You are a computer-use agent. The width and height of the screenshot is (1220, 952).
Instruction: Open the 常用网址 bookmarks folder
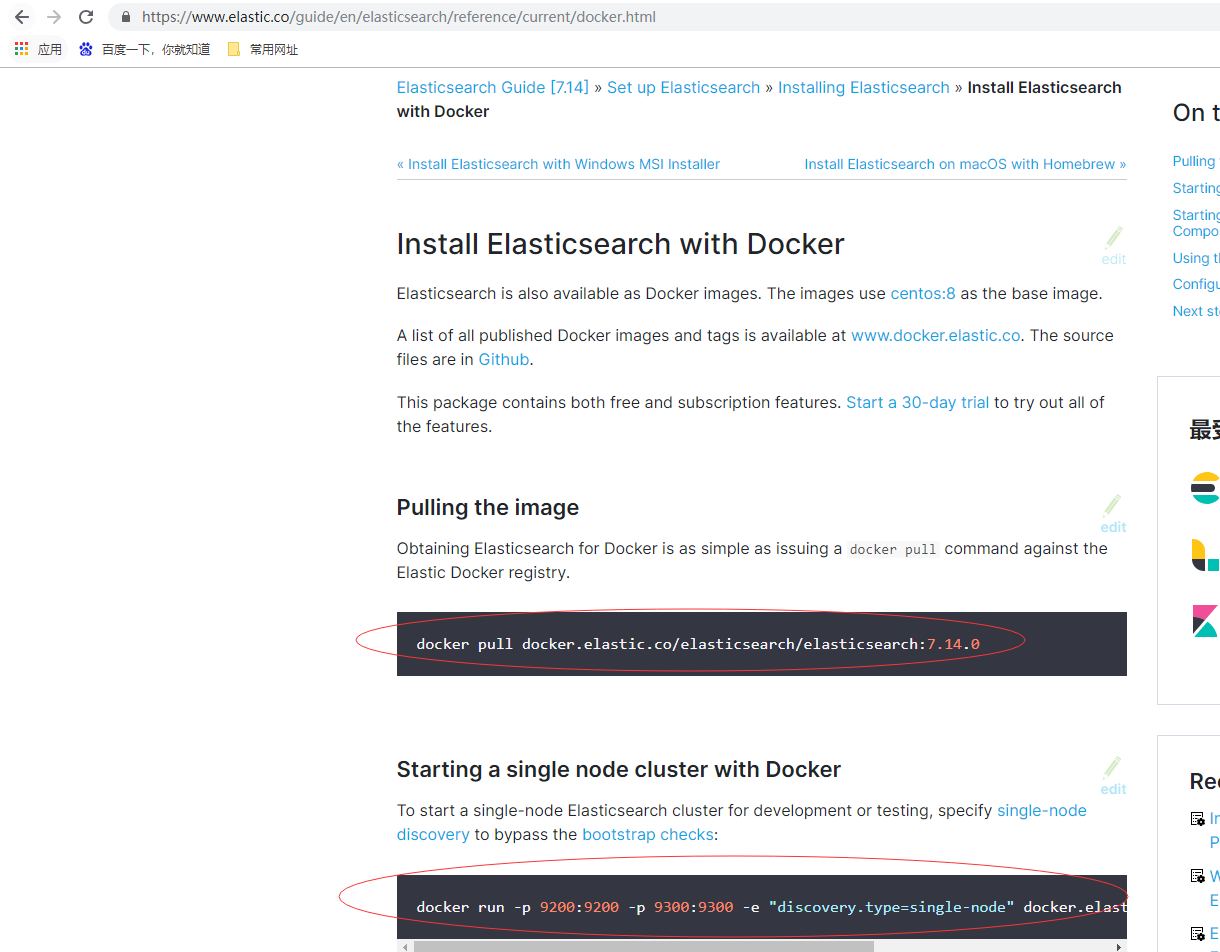(x=263, y=49)
